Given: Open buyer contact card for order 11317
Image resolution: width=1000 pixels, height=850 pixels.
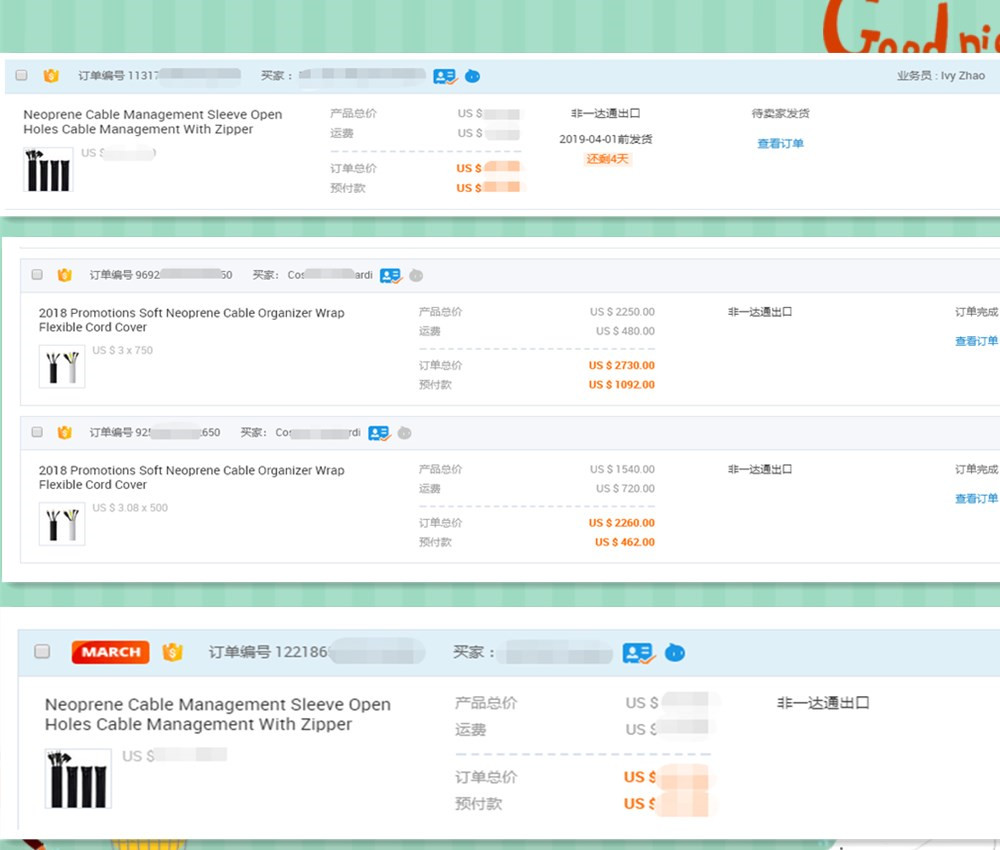Looking at the screenshot, I should pos(444,76).
